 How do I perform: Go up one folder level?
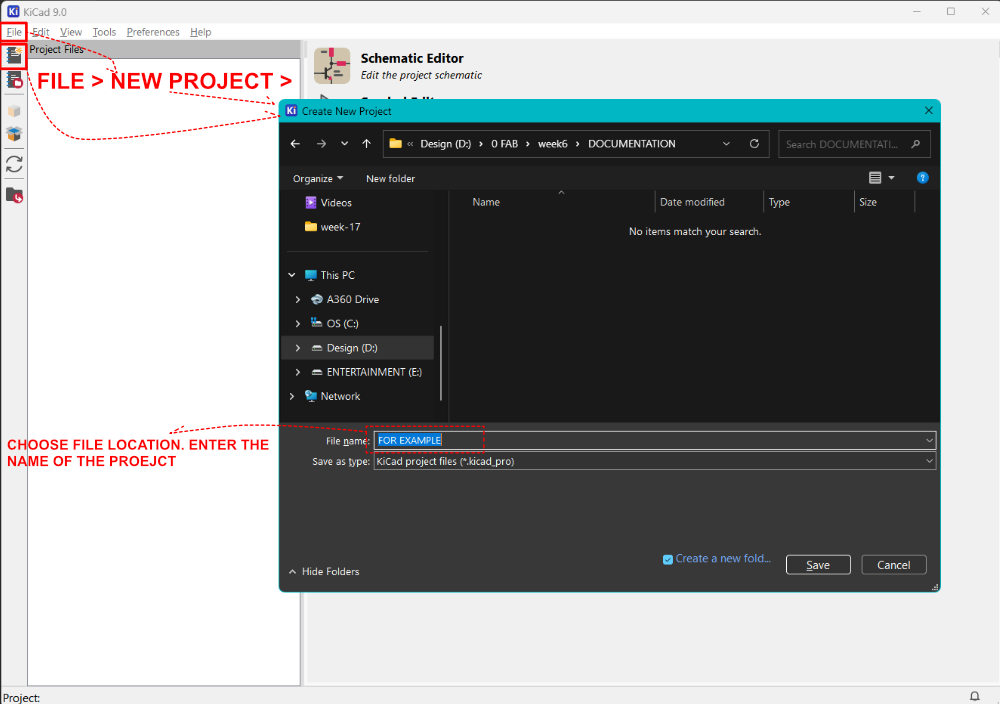point(367,144)
